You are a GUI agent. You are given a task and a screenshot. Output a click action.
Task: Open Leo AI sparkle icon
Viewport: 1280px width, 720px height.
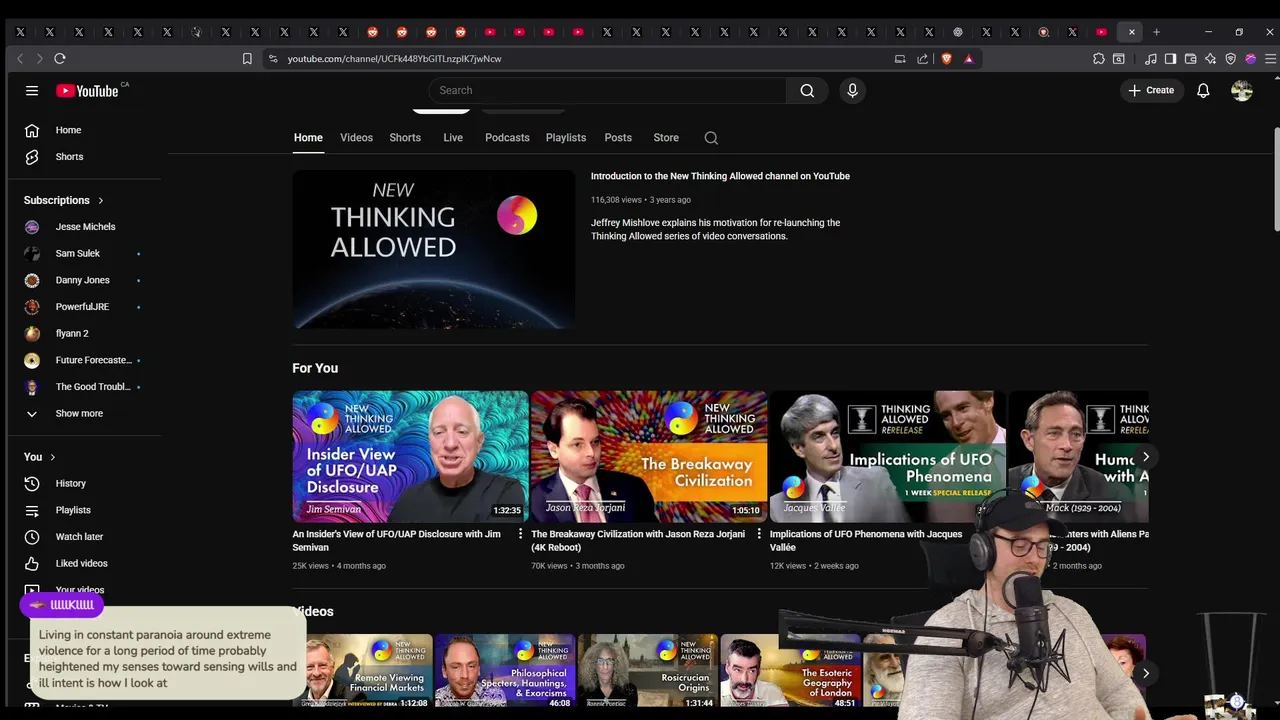click(1211, 59)
